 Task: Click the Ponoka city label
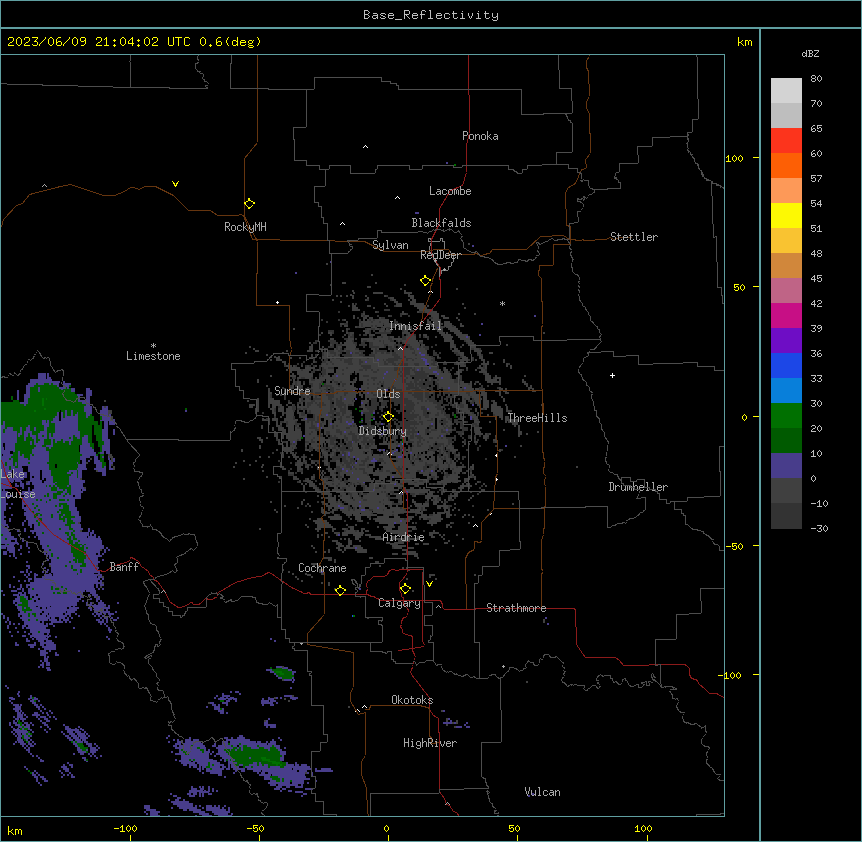(480, 136)
